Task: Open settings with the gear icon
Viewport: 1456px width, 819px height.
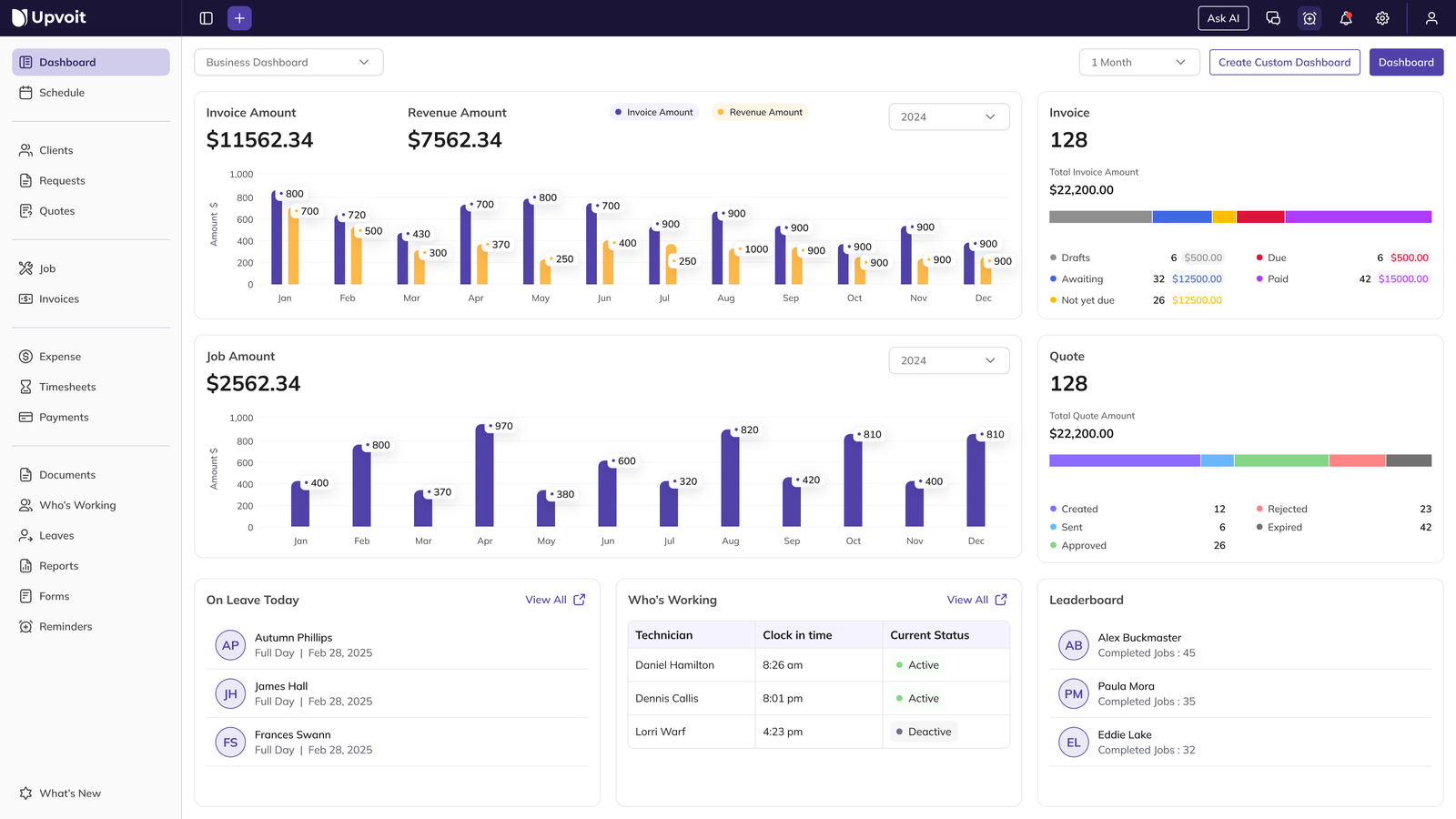Action: [x=1382, y=17]
